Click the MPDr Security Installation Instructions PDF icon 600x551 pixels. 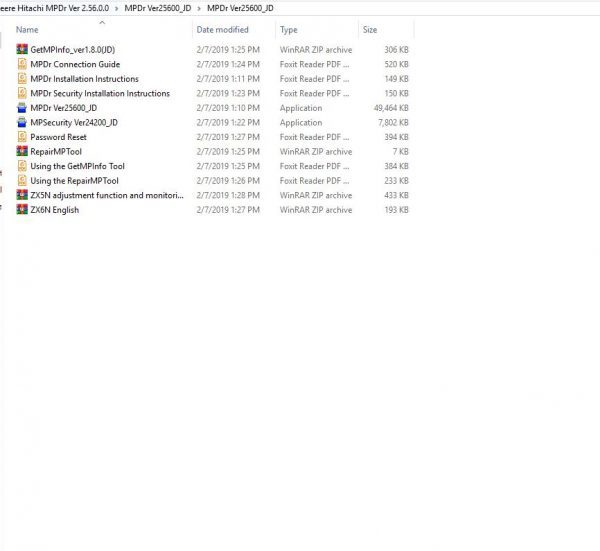(x=22, y=93)
